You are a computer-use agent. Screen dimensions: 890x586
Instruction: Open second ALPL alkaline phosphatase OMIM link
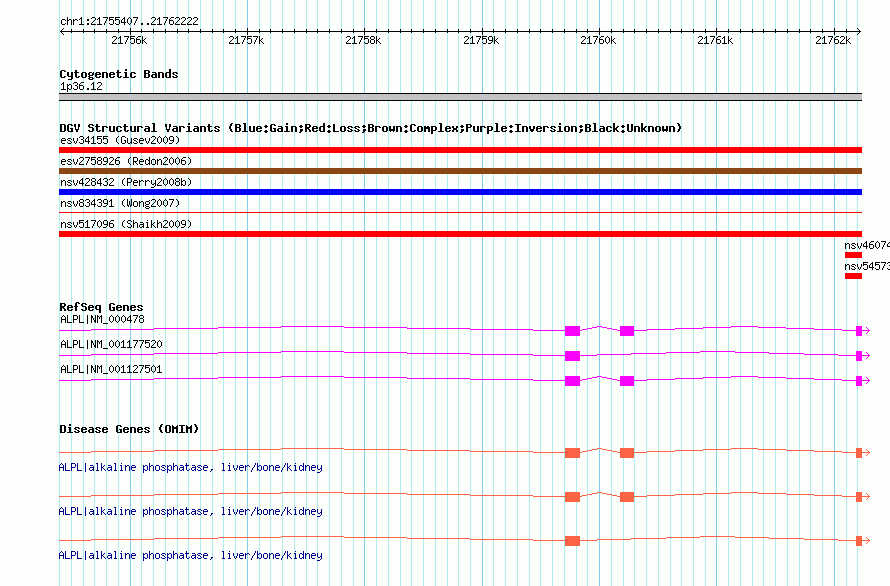pos(190,512)
